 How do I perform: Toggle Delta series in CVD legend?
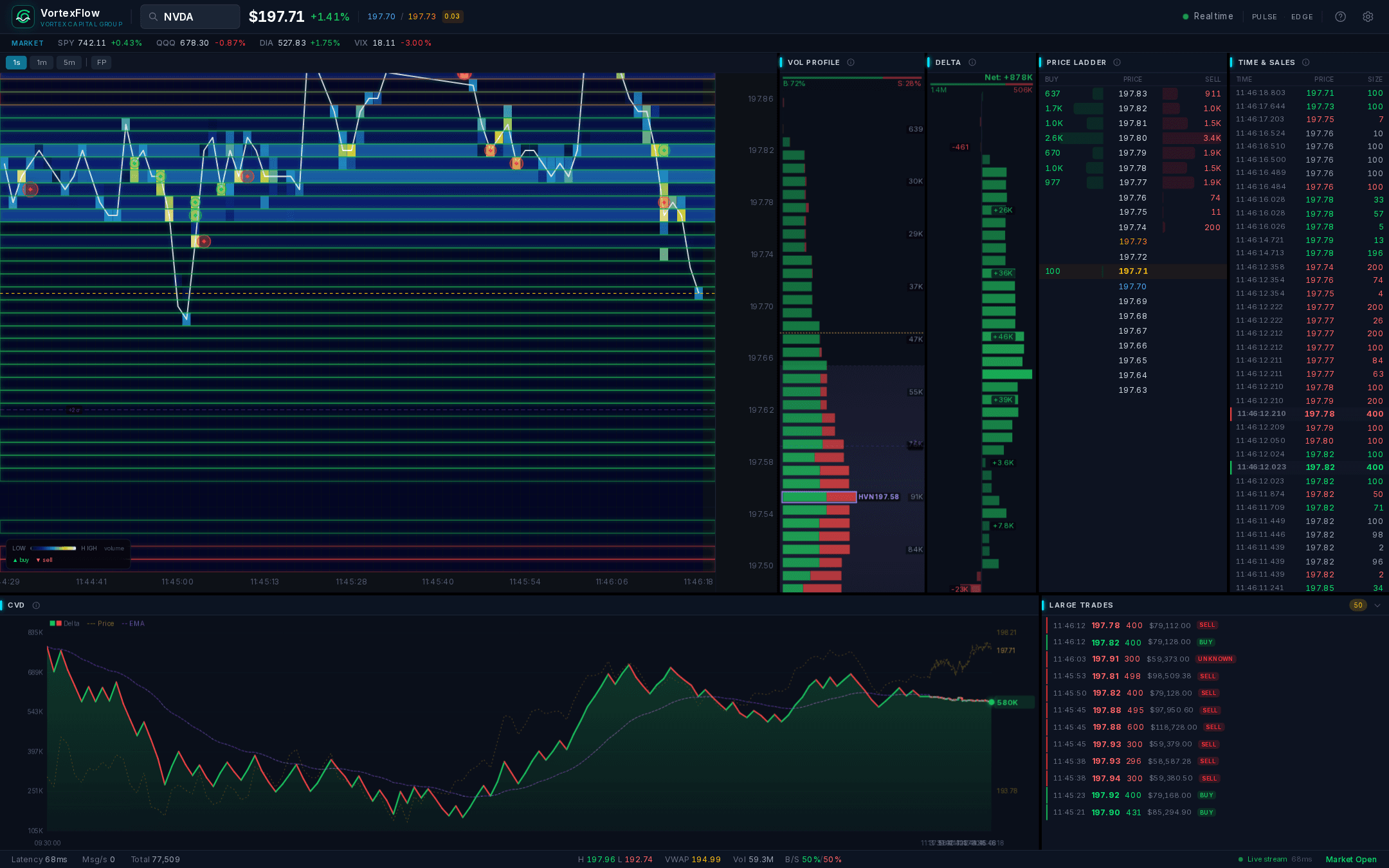click(x=65, y=624)
